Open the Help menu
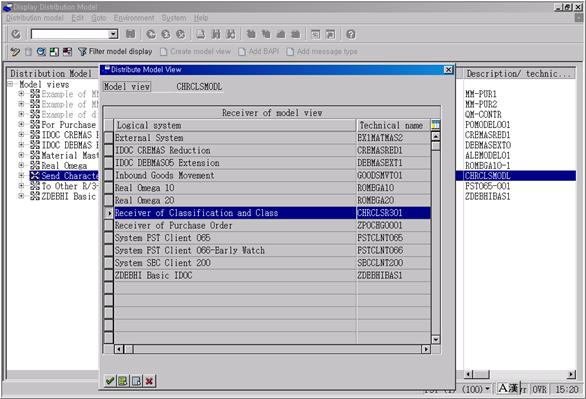The height and width of the screenshot is (399, 586). pos(201,18)
